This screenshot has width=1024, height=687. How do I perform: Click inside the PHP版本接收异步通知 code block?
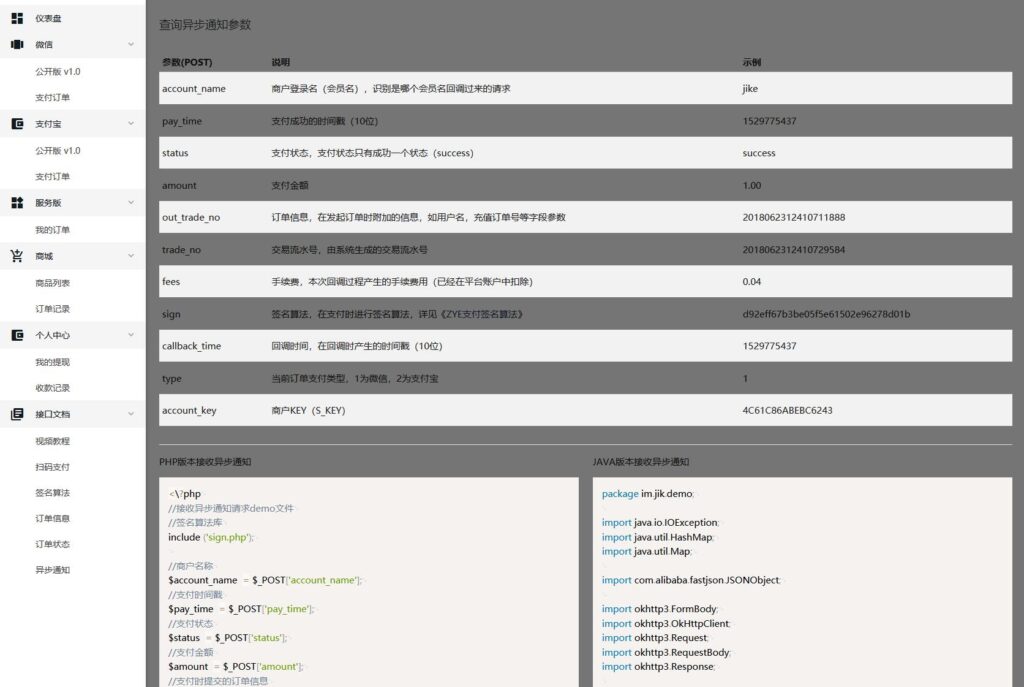[x=368, y=580]
